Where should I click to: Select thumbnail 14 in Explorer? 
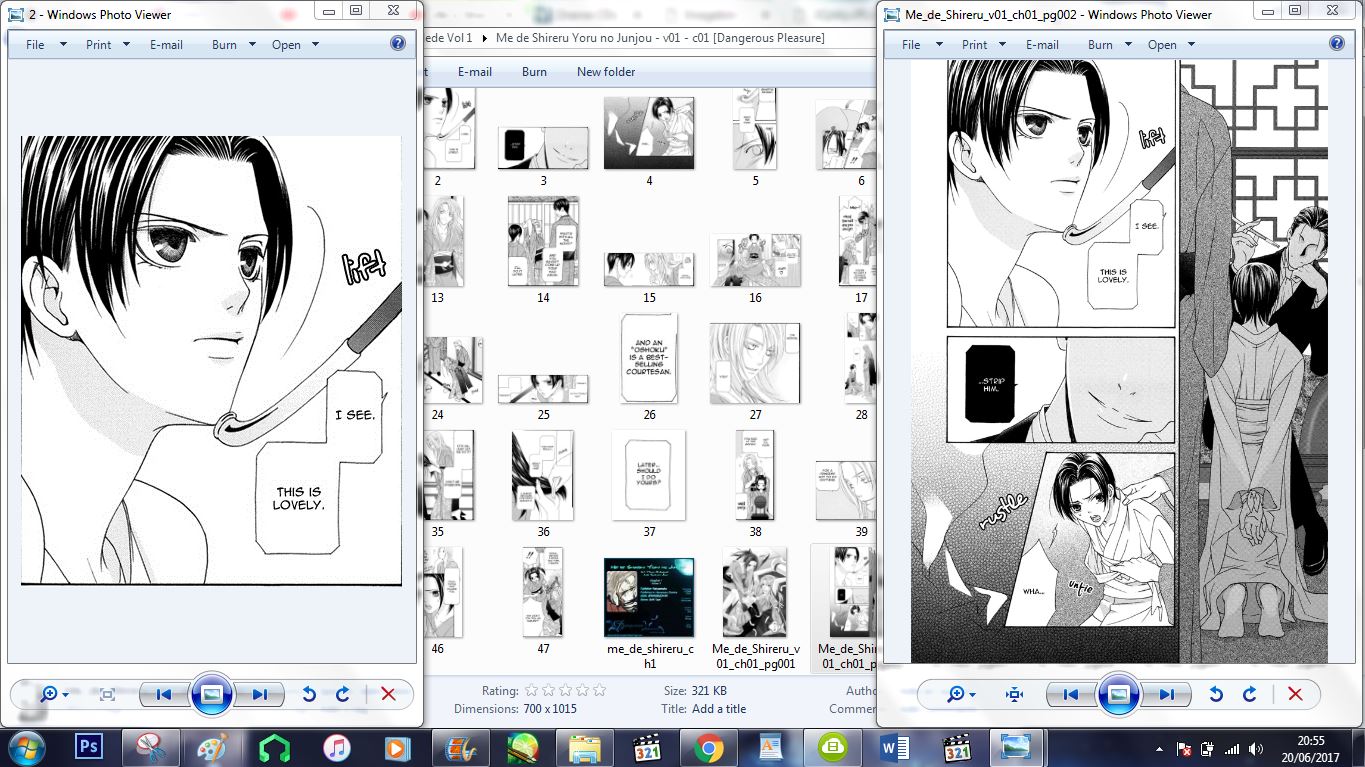click(543, 241)
